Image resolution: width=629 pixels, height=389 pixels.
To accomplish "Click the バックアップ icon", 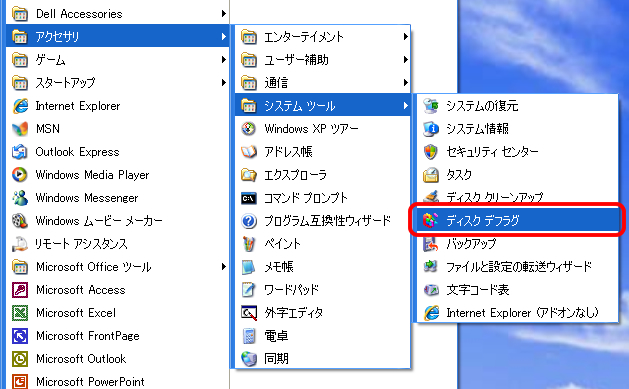I will [x=431, y=244].
